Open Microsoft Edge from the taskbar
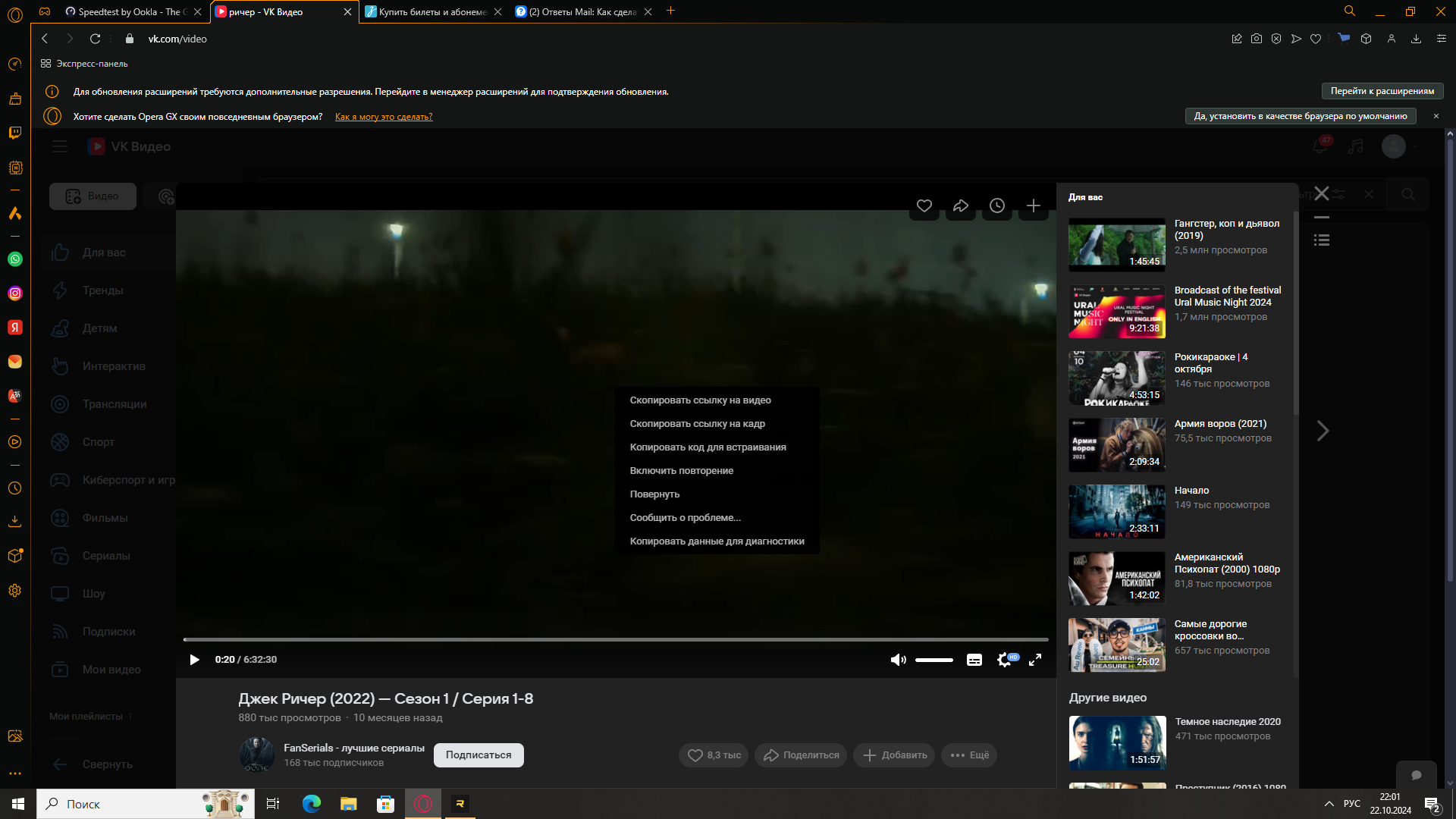 pyautogui.click(x=312, y=804)
